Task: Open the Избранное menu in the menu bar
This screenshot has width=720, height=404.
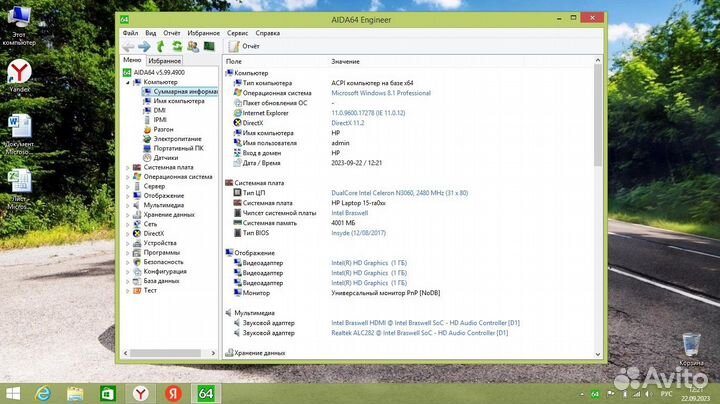Action: pyautogui.click(x=203, y=33)
